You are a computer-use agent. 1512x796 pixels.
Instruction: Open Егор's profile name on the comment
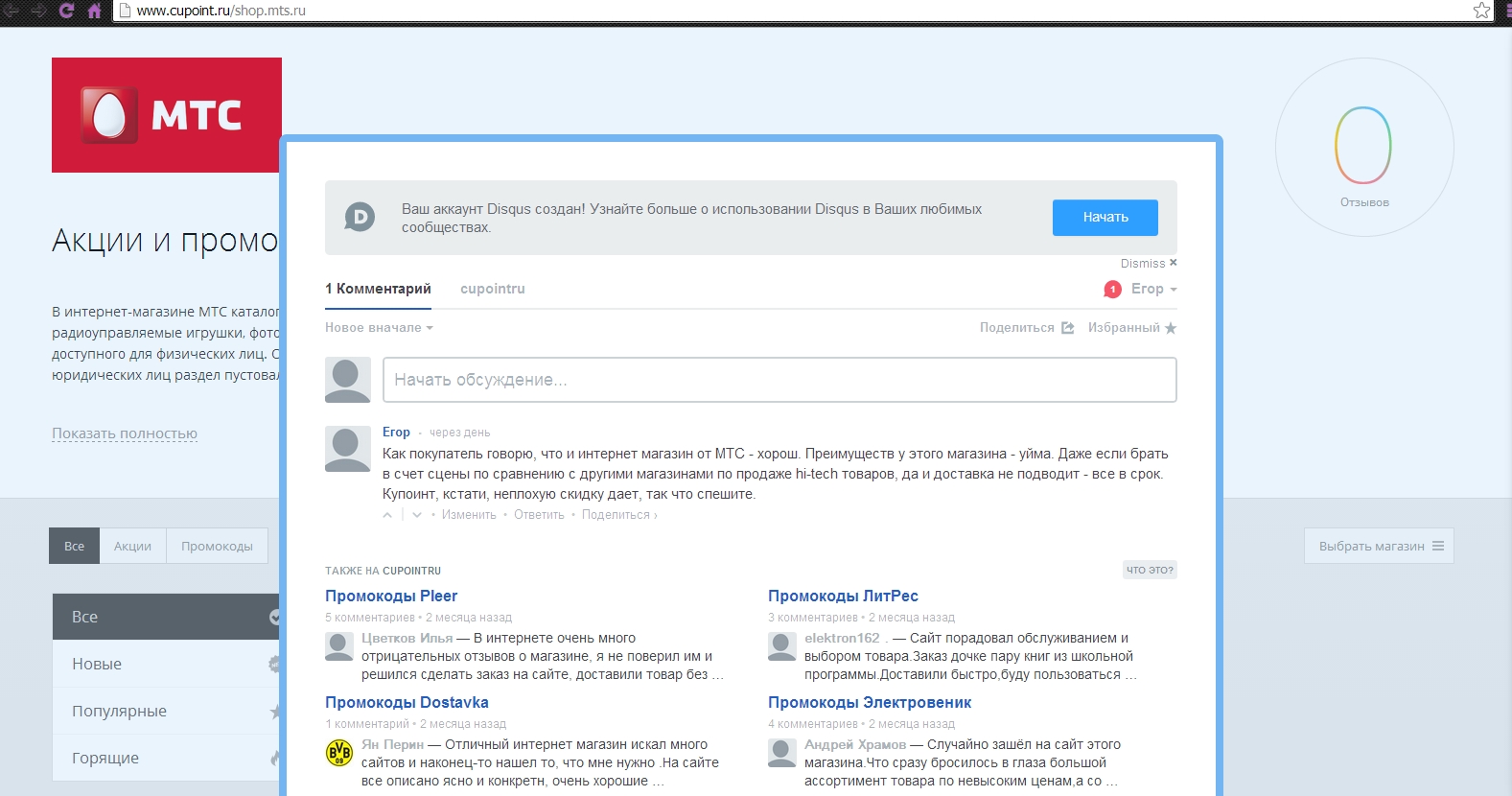click(396, 433)
